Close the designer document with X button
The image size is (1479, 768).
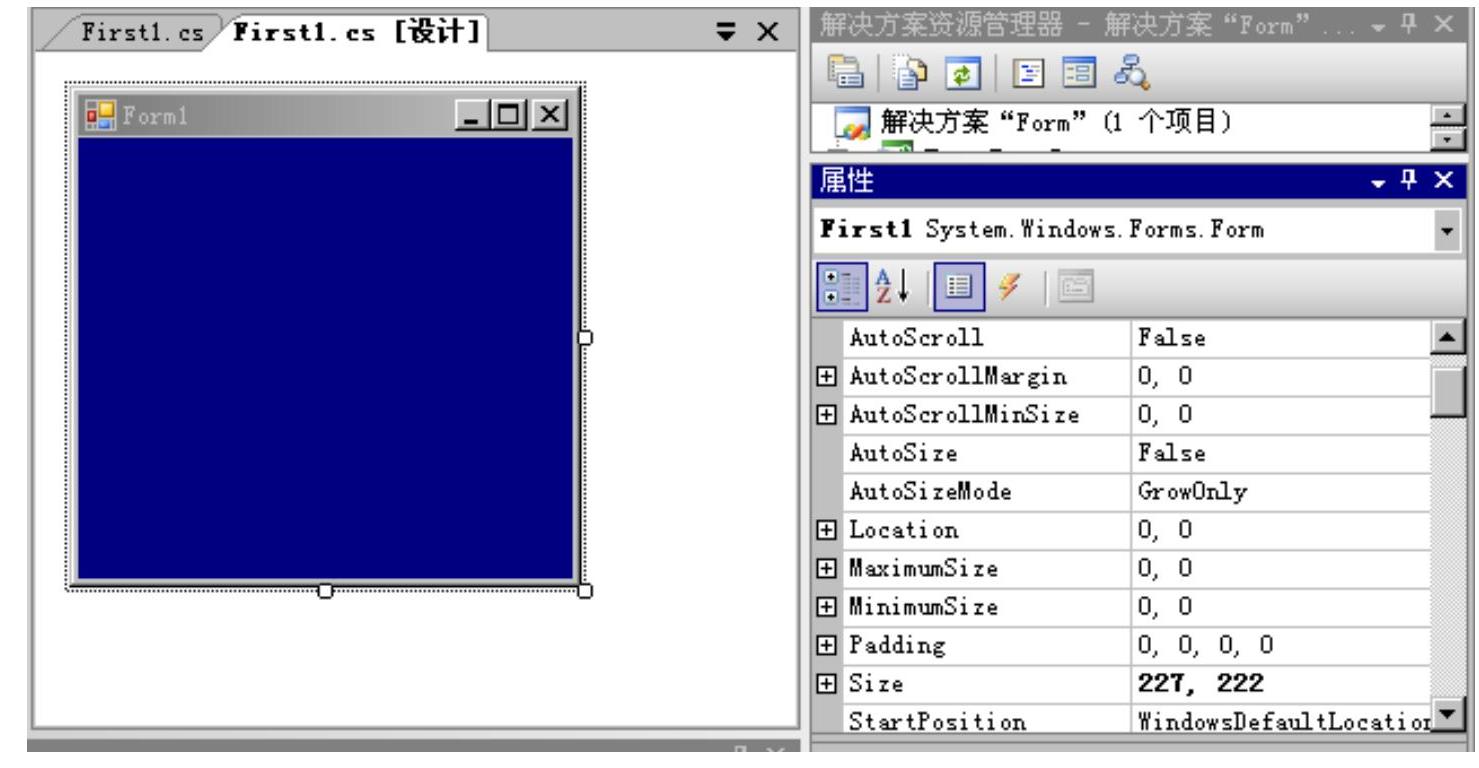766,33
